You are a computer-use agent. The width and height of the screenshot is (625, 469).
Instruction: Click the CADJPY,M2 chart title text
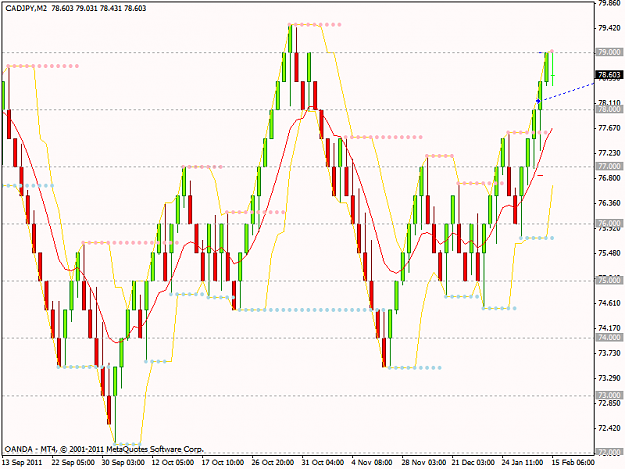[x=26, y=8]
